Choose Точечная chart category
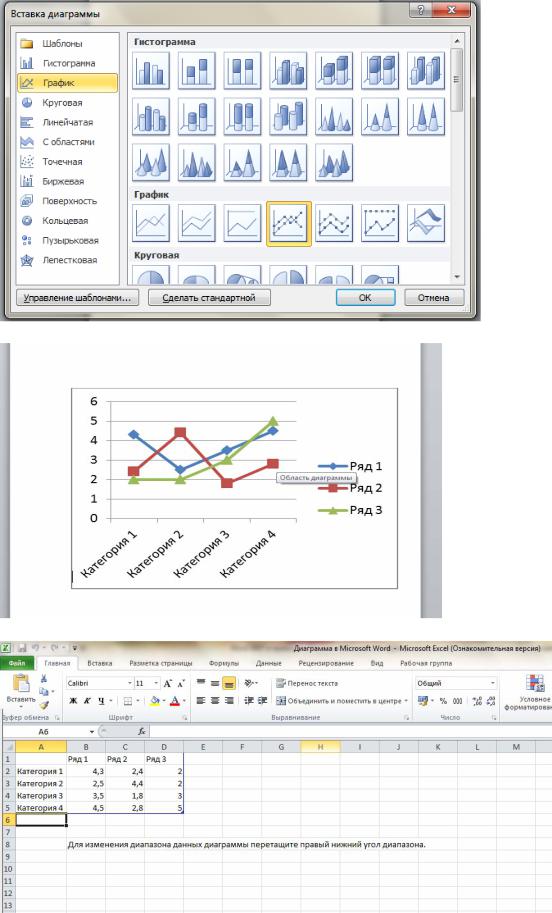The image size is (552, 913). [x=62, y=162]
